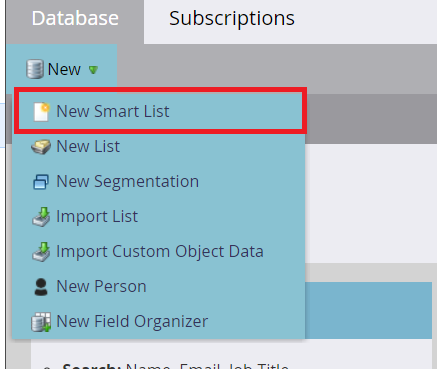Select Import List menu item
The image size is (437, 369).
point(159,216)
